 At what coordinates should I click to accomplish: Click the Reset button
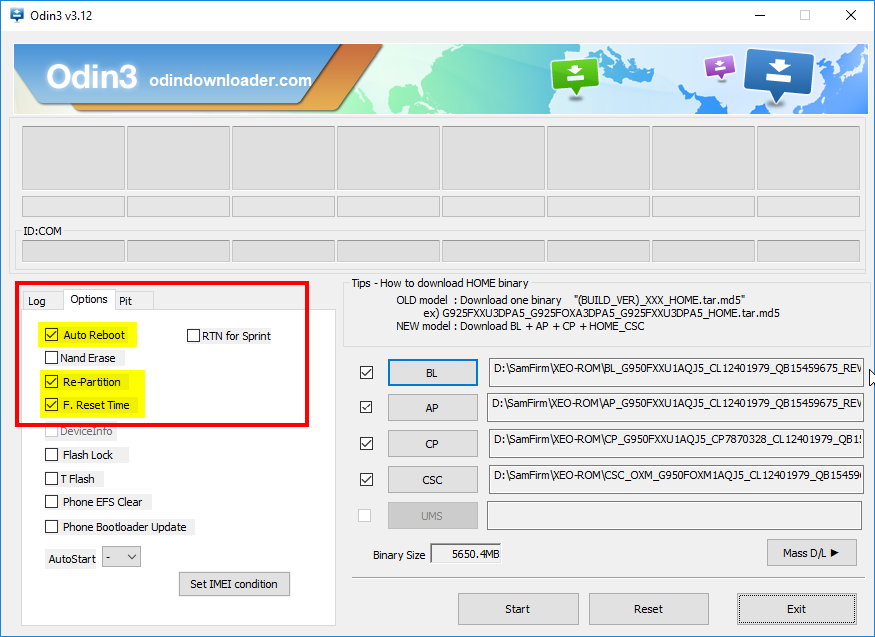(648, 609)
